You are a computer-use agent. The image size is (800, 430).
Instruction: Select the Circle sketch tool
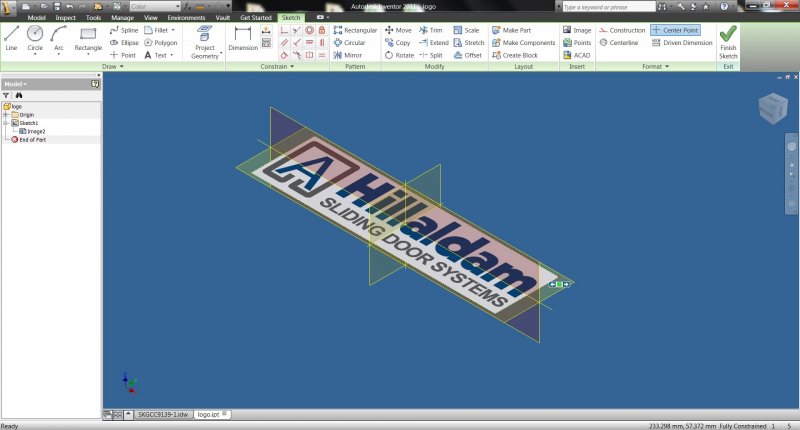click(35, 38)
